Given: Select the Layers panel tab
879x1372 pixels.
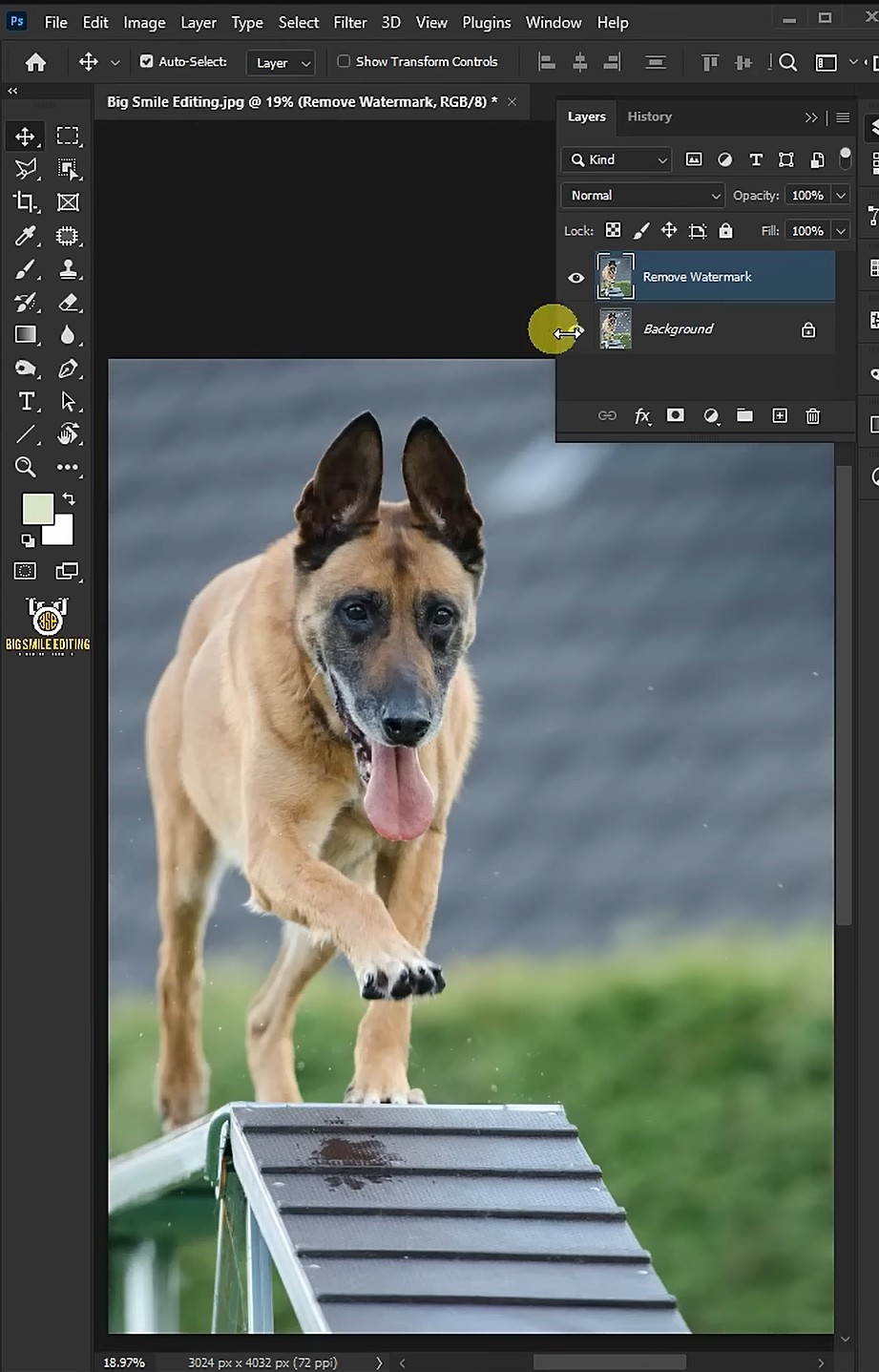Looking at the screenshot, I should (x=586, y=116).
